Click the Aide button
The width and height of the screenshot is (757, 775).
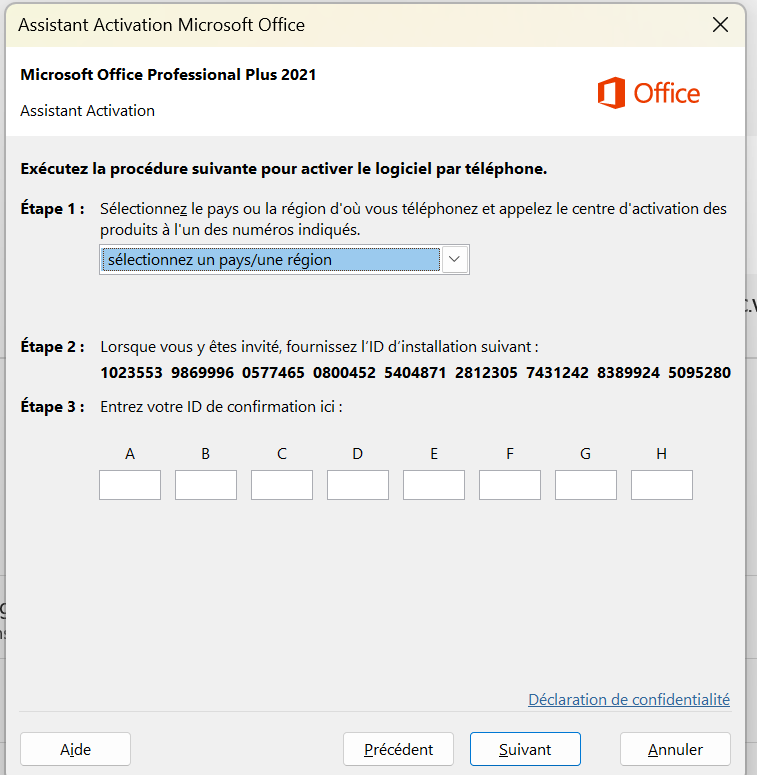pos(75,749)
